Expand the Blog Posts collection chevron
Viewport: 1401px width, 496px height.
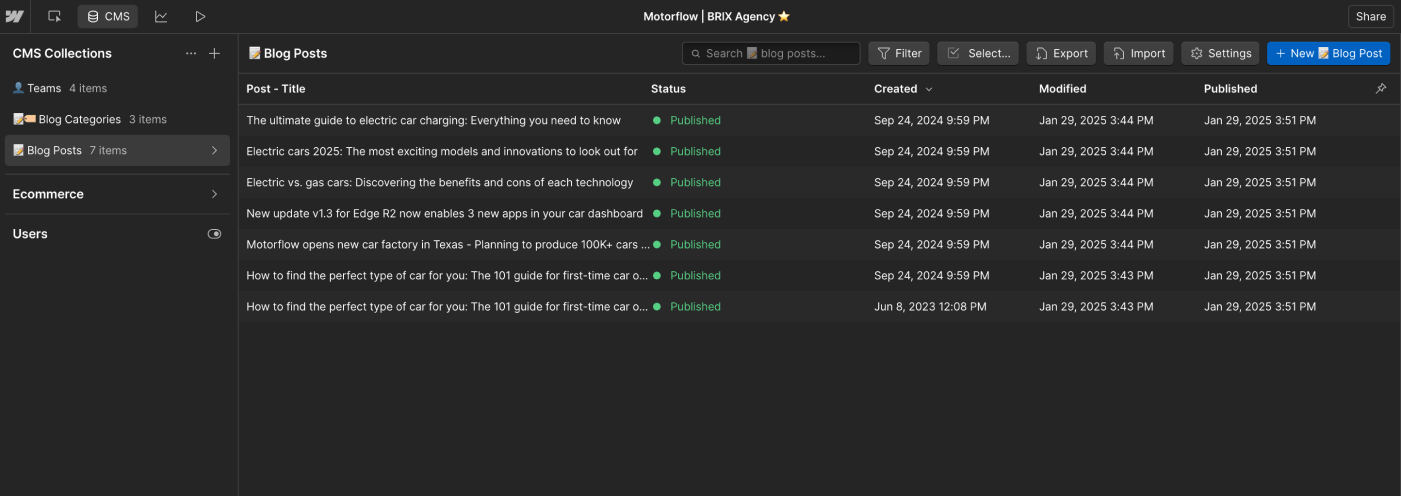point(214,150)
